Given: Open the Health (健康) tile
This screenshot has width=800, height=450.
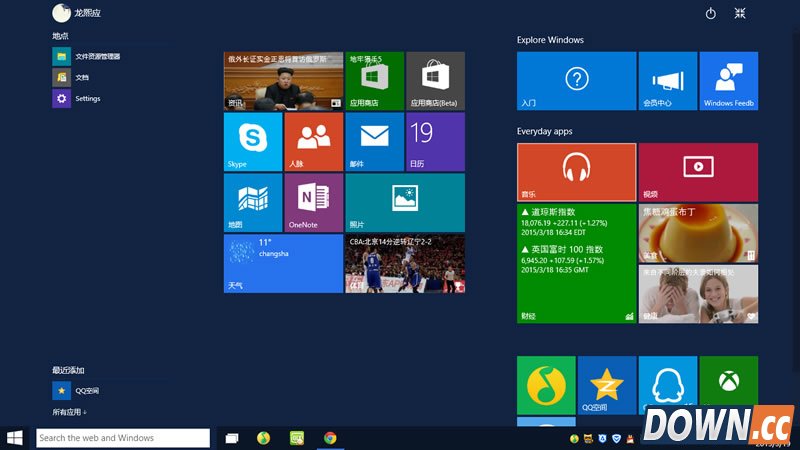Looking at the screenshot, I should [x=698, y=294].
